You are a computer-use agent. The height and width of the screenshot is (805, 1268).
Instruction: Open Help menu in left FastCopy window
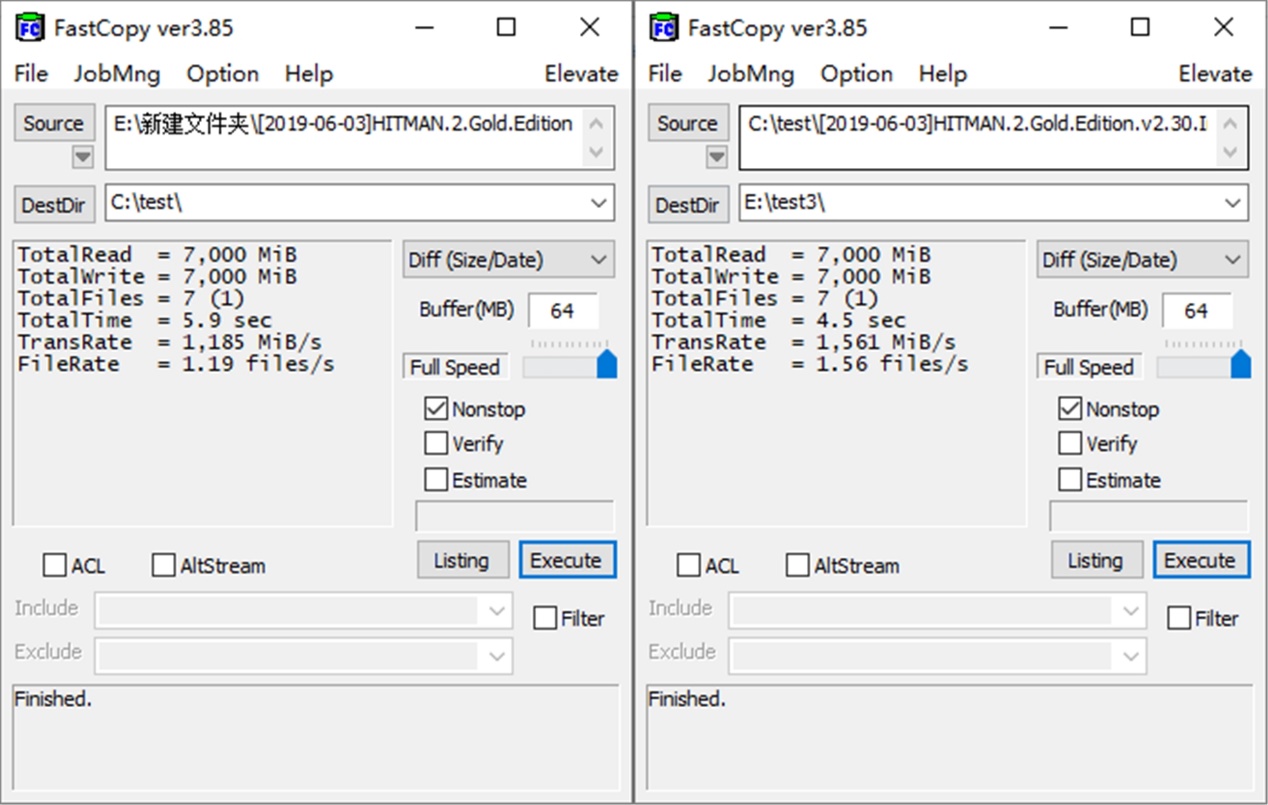[308, 74]
